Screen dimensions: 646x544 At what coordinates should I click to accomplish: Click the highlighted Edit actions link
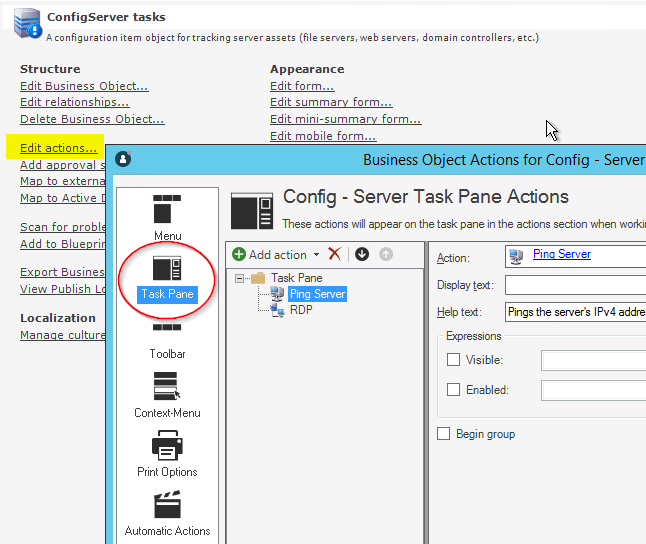(x=59, y=148)
